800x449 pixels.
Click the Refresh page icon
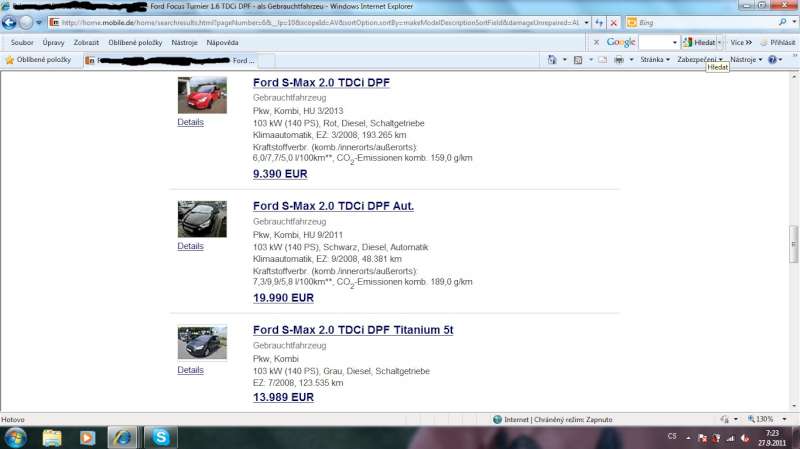[598, 22]
